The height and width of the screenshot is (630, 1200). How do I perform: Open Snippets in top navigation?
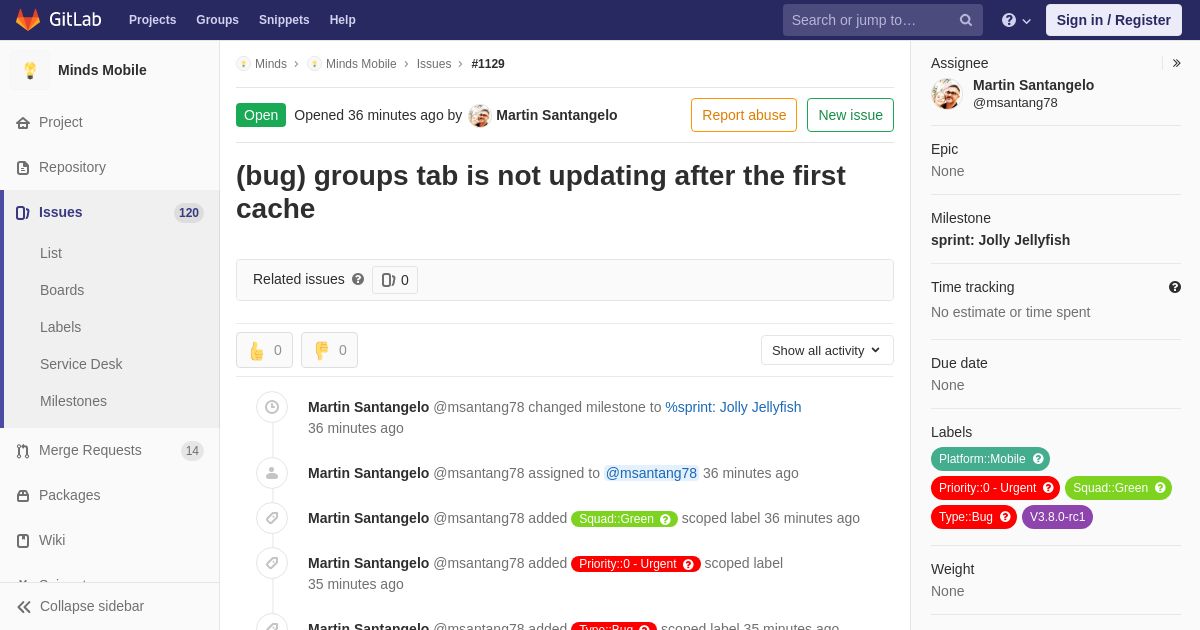[284, 20]
